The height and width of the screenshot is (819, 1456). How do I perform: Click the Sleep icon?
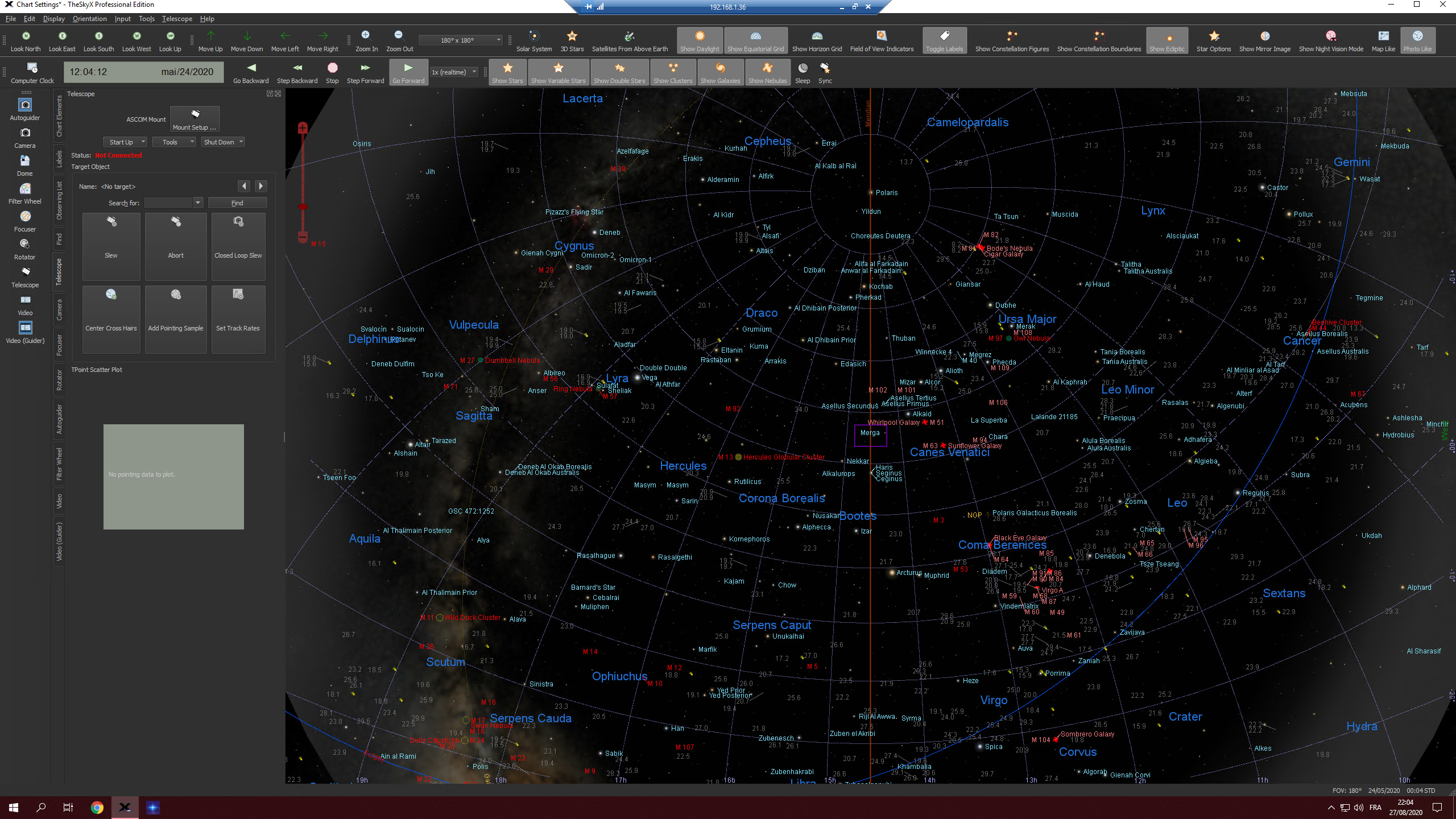coord(803,73)
